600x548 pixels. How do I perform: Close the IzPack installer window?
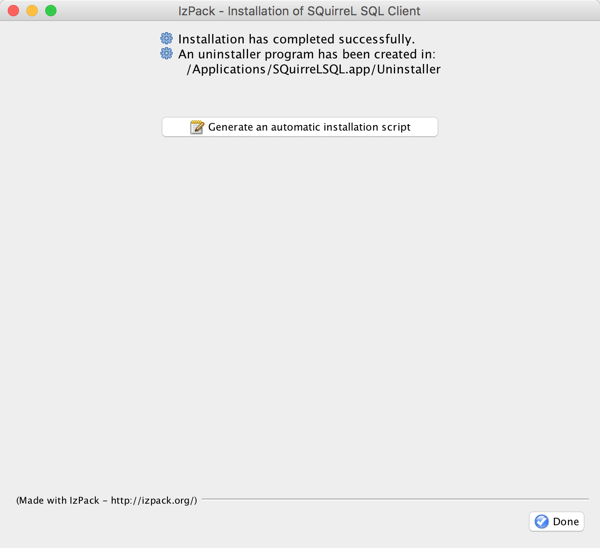click(14, 11)
